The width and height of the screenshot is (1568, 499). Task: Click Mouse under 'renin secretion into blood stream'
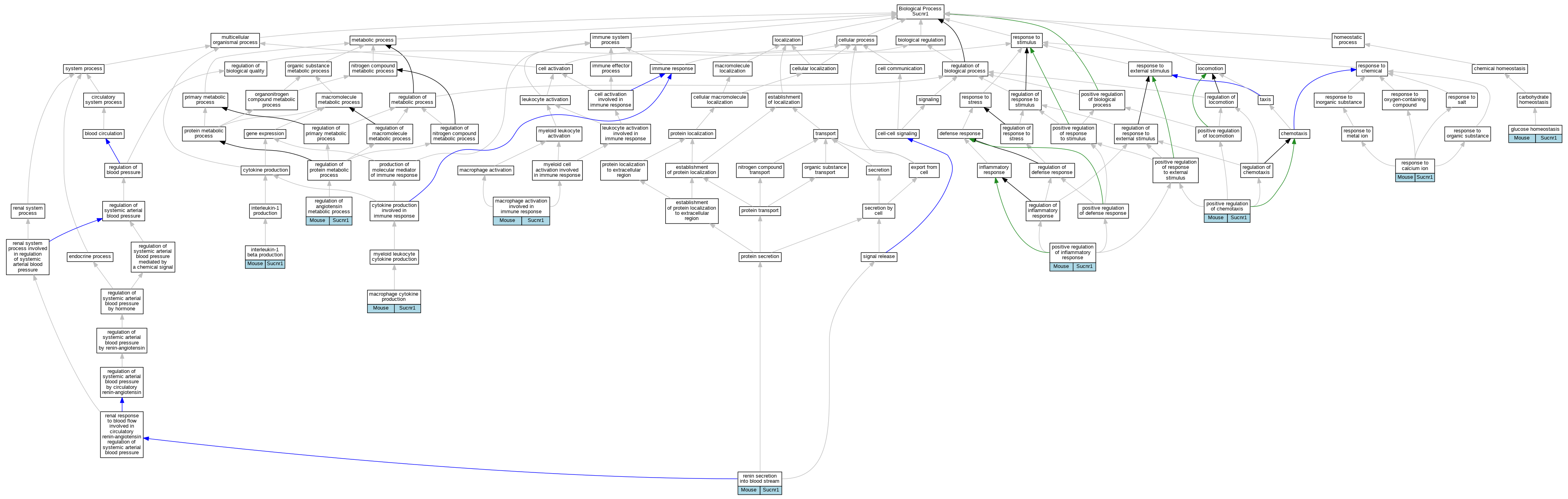[x=749, y=490]
